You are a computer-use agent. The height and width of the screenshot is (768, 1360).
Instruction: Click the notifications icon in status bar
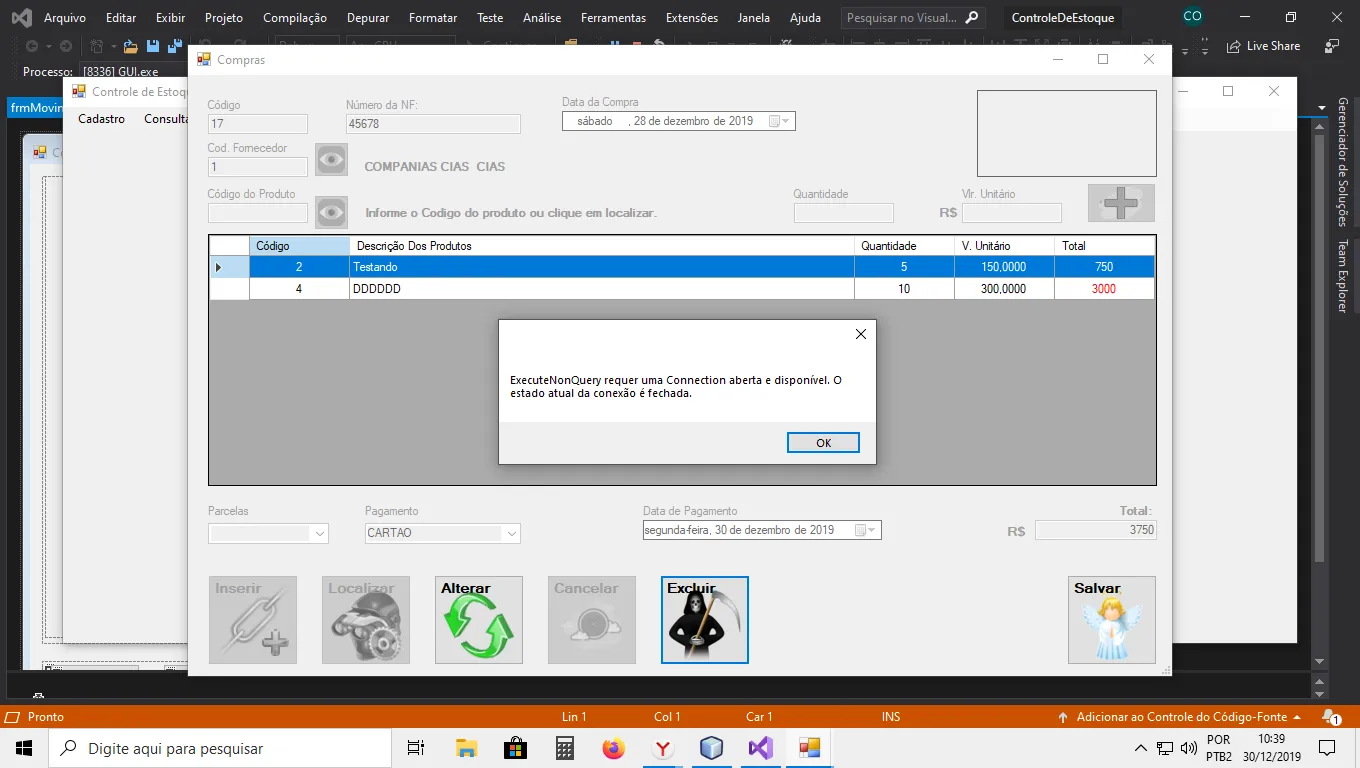(1331, 717)
